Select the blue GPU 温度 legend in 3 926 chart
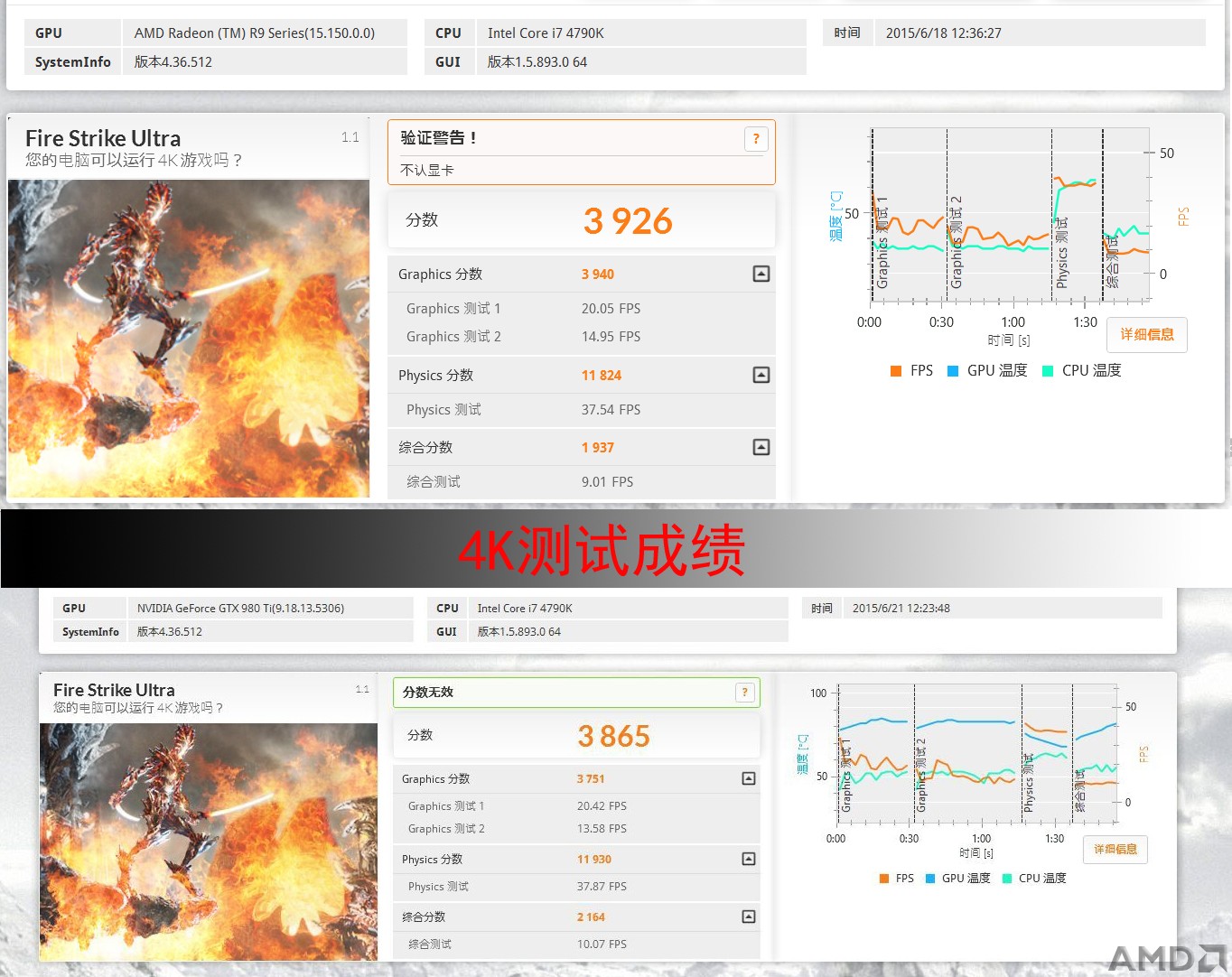 987,370
